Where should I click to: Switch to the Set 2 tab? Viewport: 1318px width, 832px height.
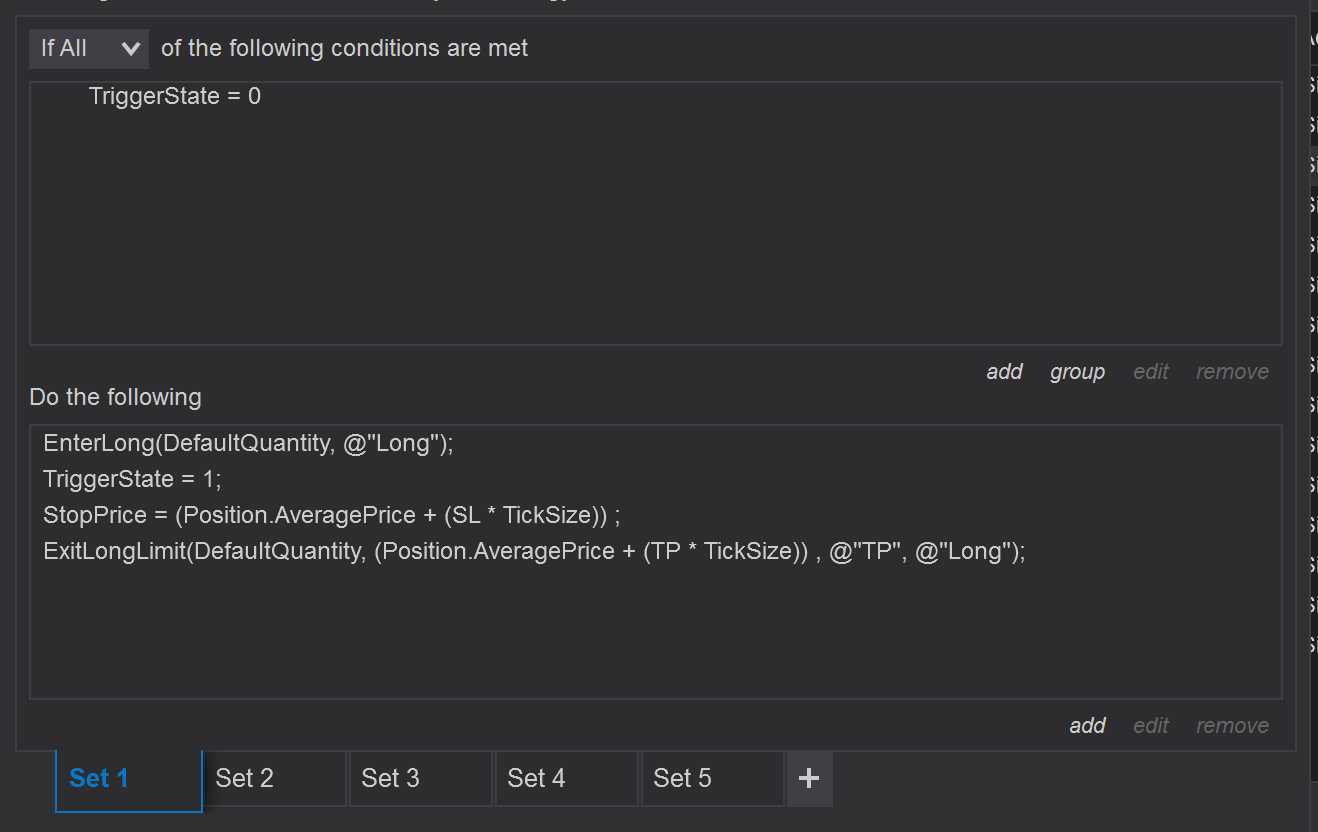[x=274, y=779]
